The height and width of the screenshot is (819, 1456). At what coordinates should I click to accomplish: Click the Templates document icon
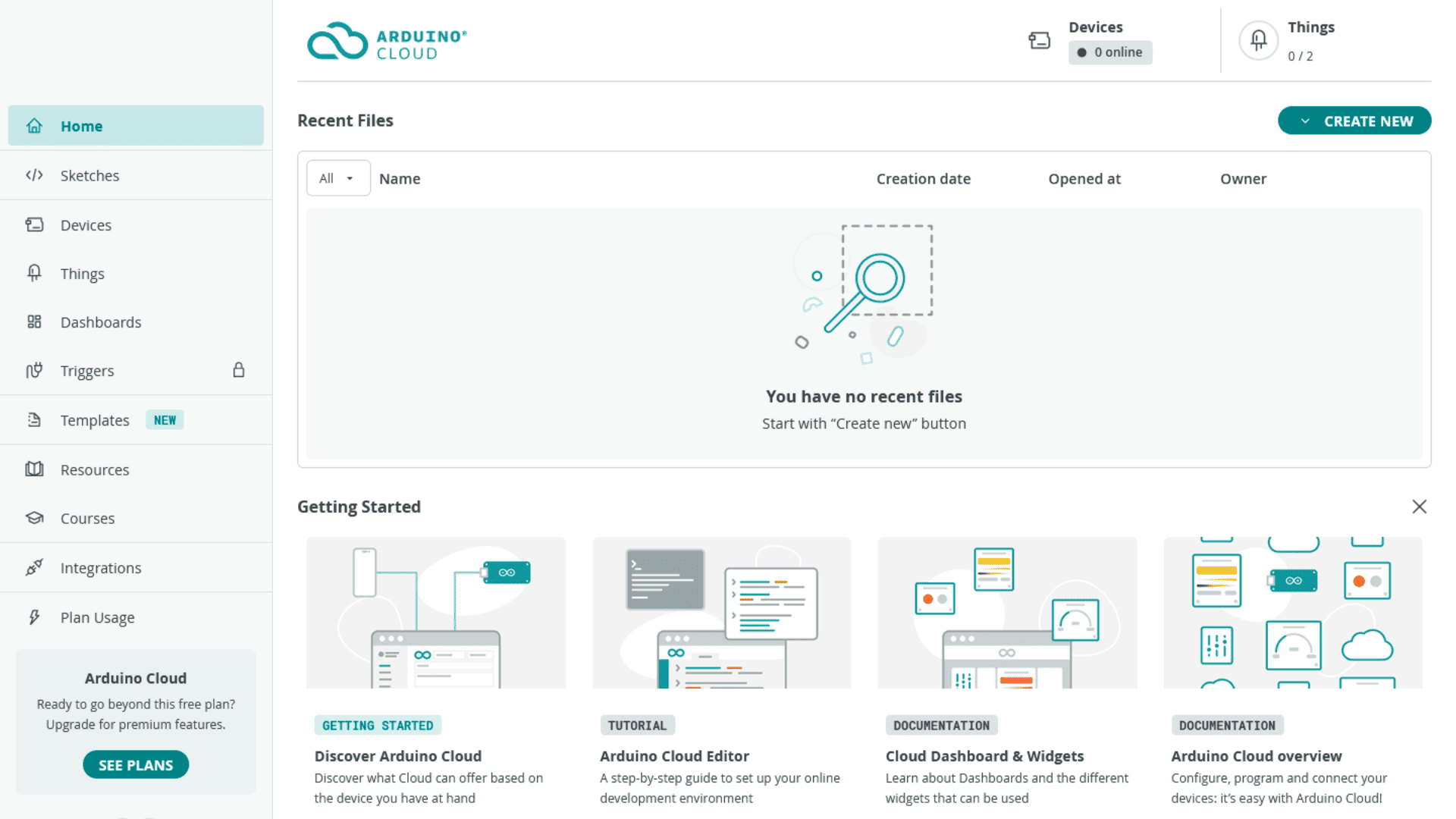click(x=34, y=419)
